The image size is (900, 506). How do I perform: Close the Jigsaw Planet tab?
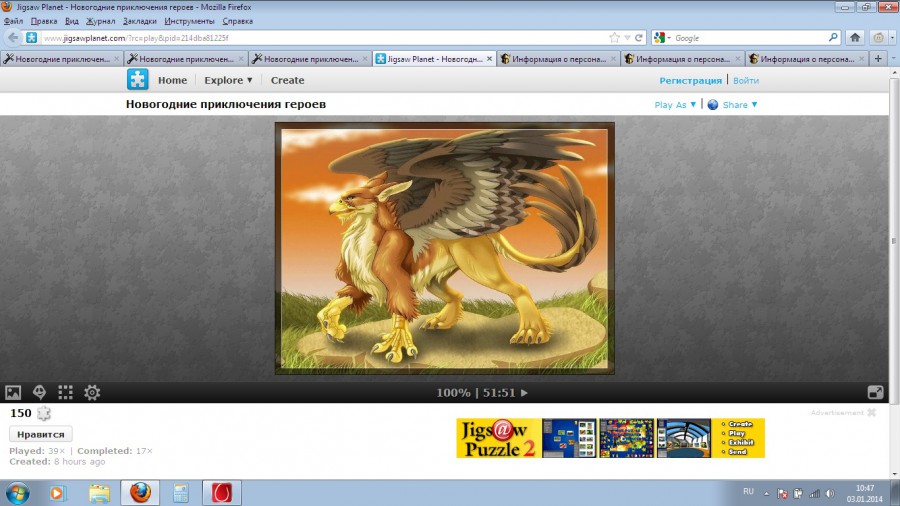[x=489, y=59]
